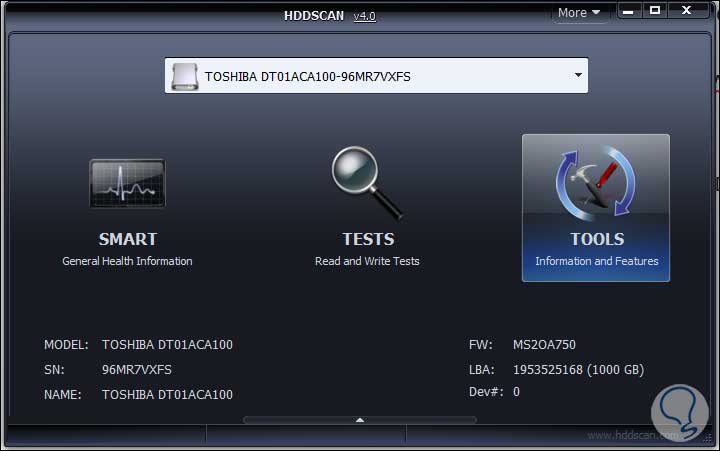The image size is (720, 451).
Task: Open the SMART heartbeat monitor icon
Action: coord(128,184)
